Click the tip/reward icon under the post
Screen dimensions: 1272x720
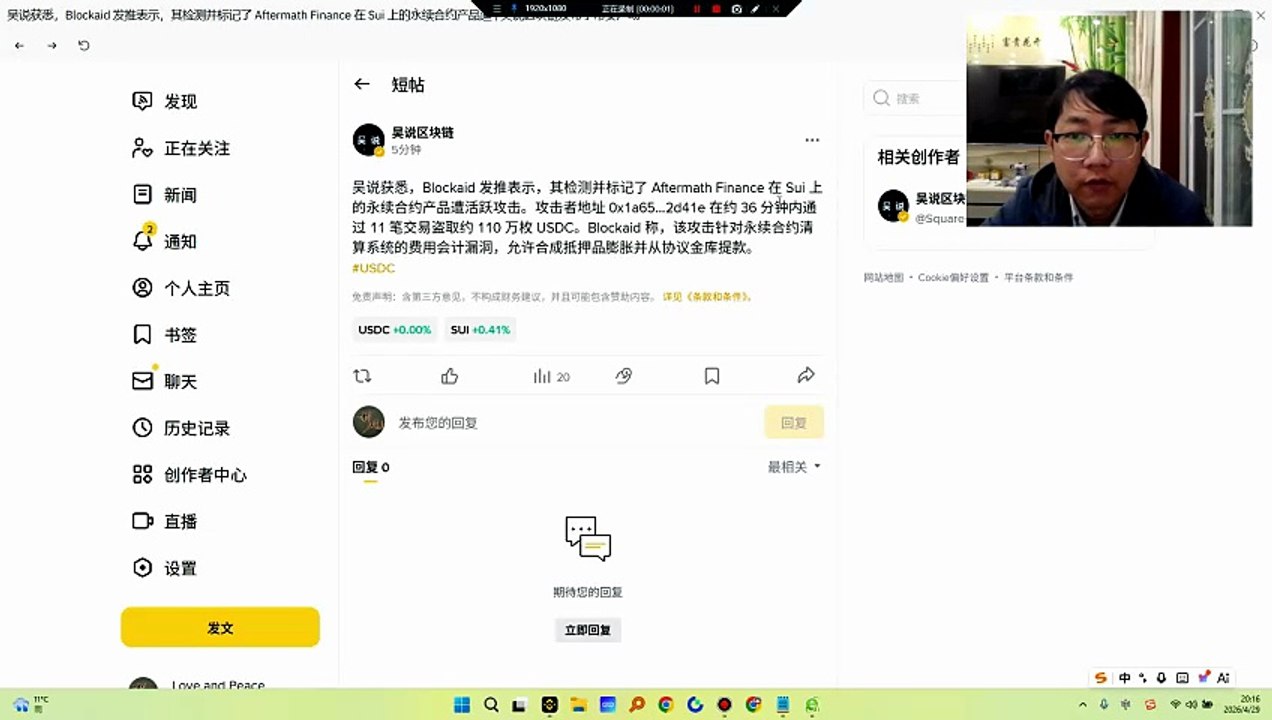point(624,376)
